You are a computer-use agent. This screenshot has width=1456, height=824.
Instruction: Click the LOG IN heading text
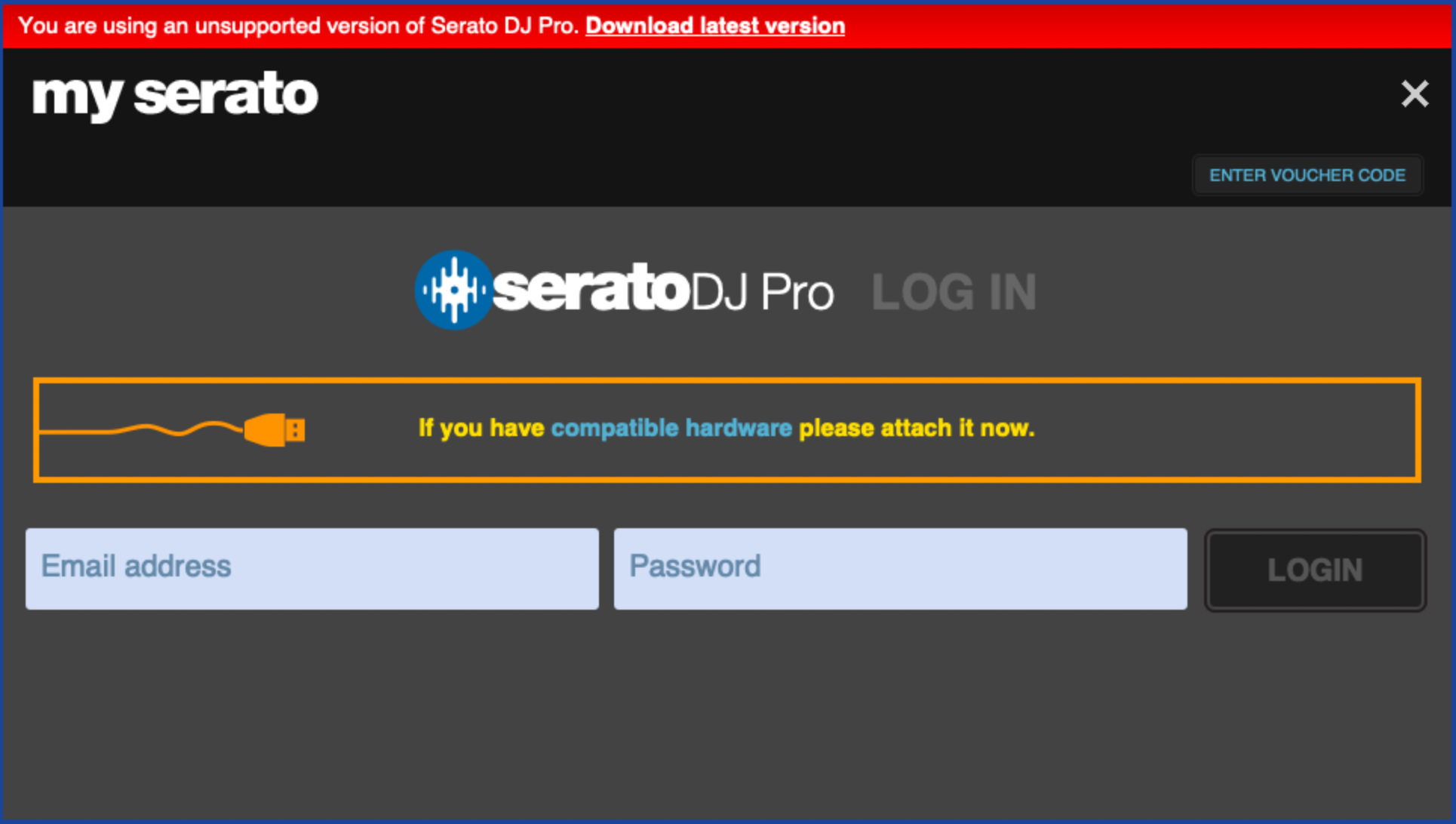(954, 292)
